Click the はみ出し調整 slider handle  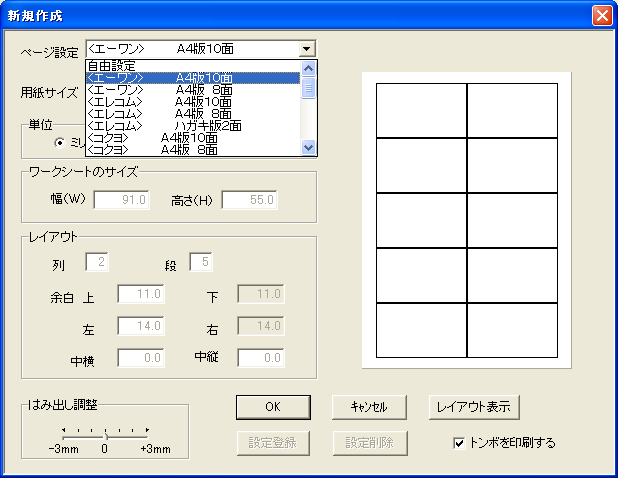point(105,437)
